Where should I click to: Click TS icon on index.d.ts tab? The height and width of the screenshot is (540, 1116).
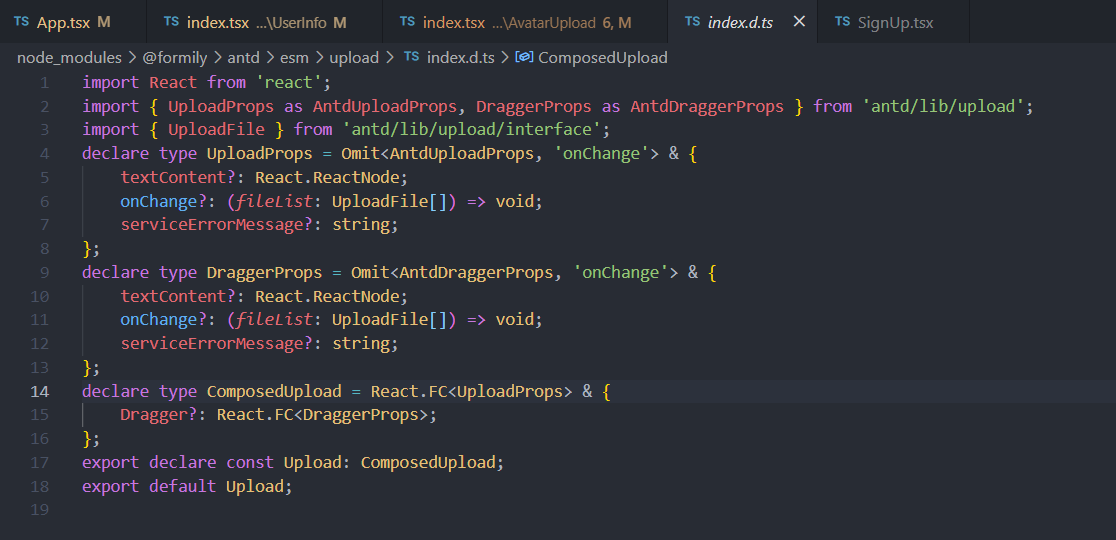tap(693, 21)
